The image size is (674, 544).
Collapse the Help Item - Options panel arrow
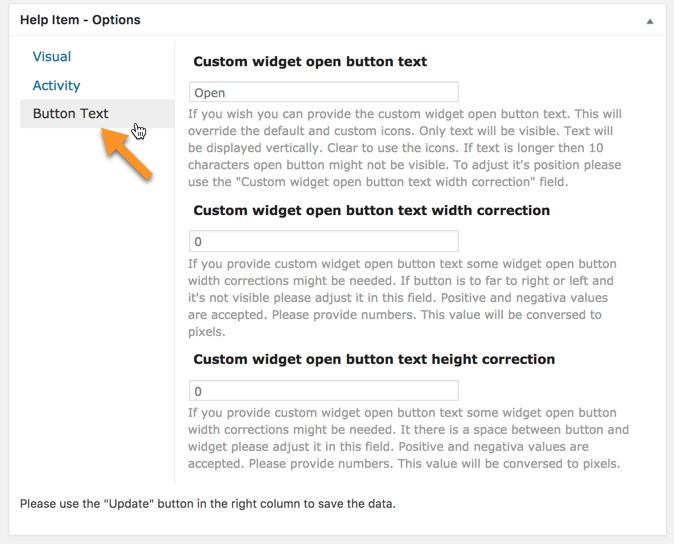coord(650,21)
